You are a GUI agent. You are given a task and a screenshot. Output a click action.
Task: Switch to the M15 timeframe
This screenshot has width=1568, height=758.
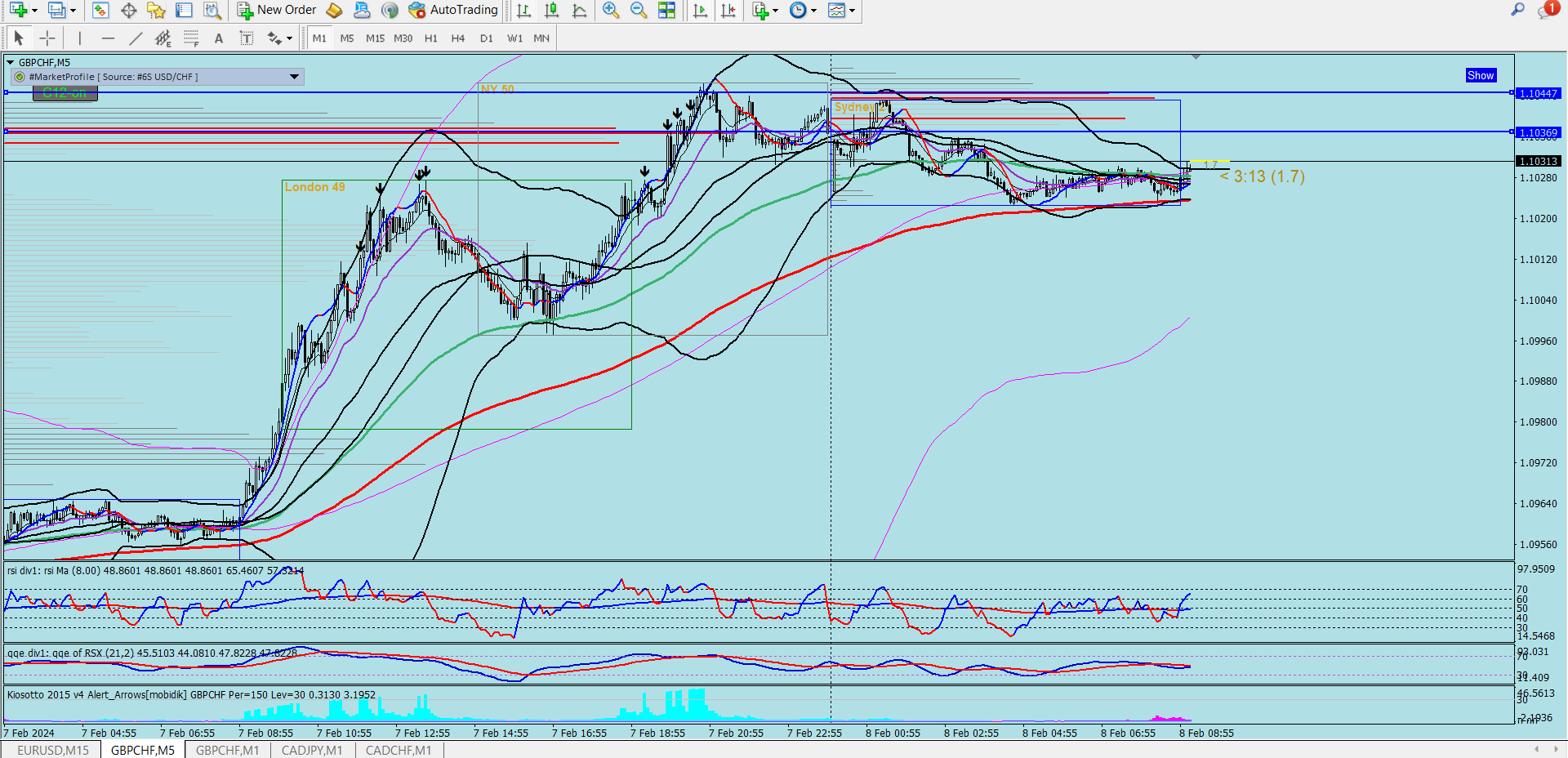click(x=375, y=38)
